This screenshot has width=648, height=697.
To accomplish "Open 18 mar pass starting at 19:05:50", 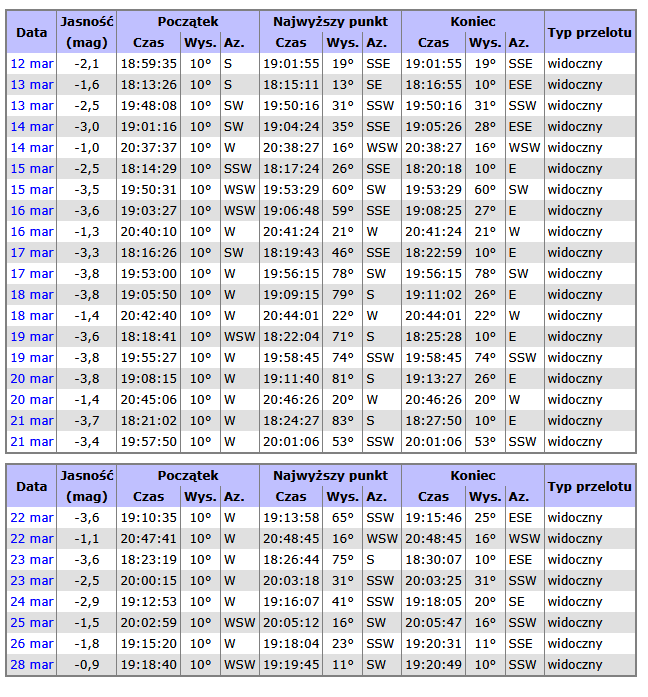I will 32,294.
